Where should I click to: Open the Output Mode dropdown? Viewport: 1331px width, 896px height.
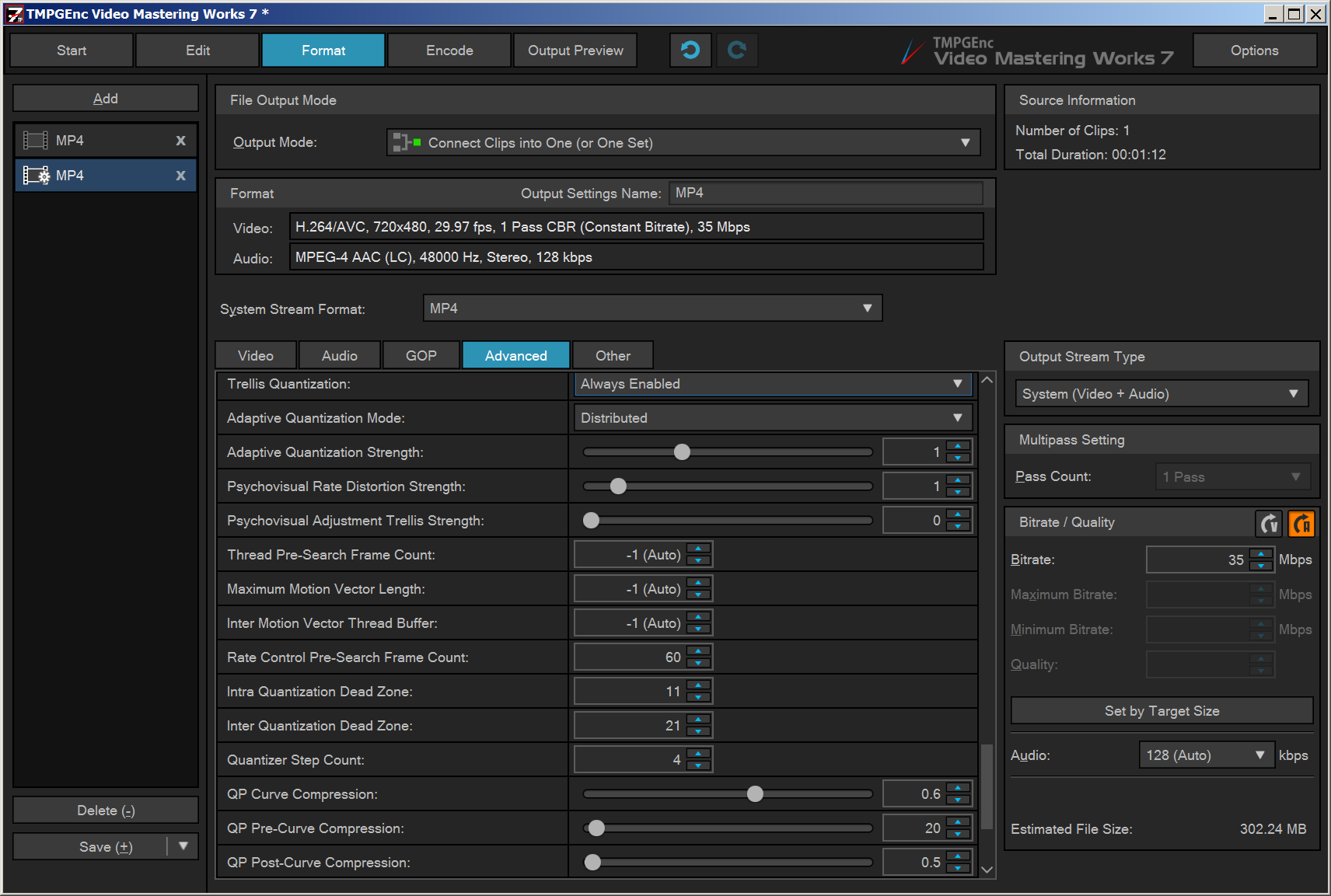965,143
